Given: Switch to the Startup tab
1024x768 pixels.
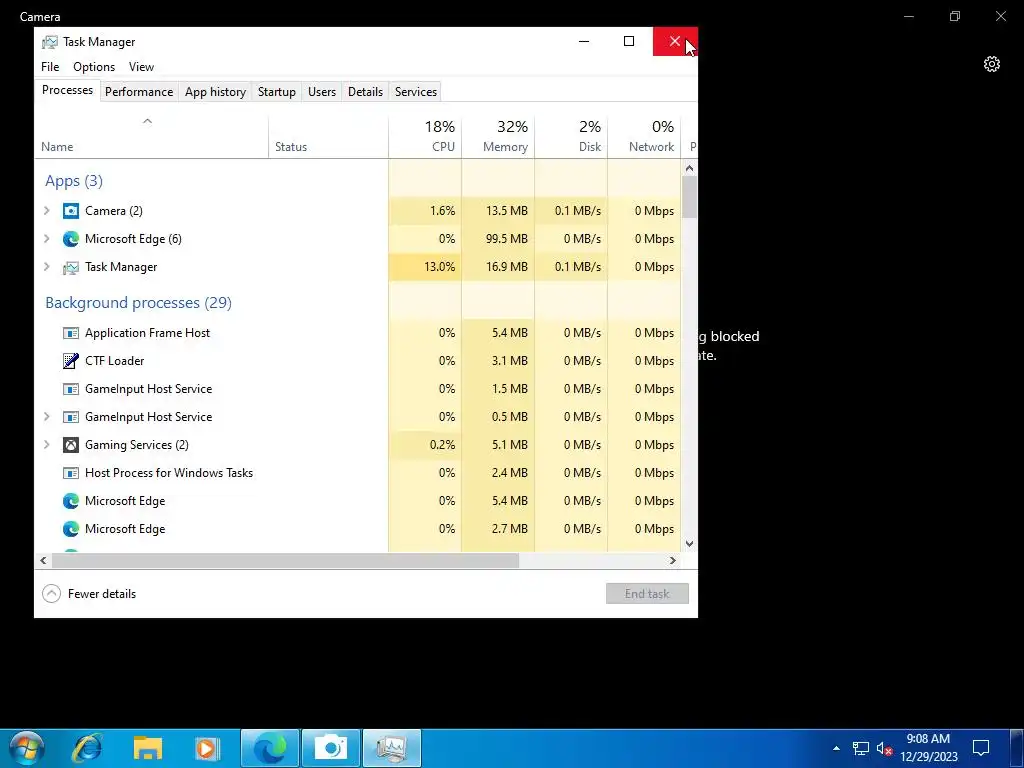Looking at the screenshot, I should (x=277, y=92).
